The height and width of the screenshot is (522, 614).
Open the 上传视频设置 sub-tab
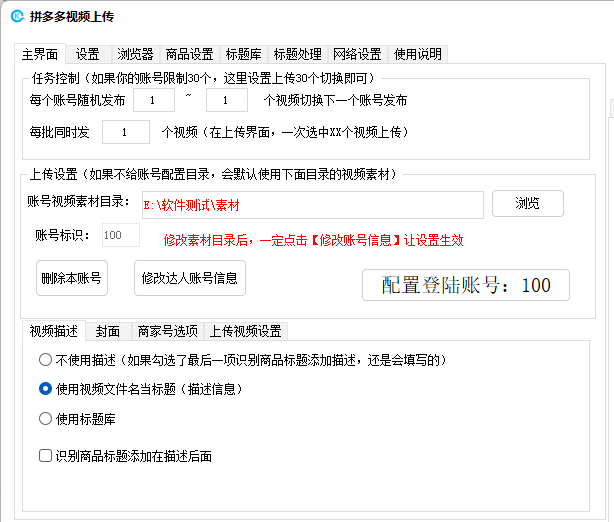tap(246, 331)
